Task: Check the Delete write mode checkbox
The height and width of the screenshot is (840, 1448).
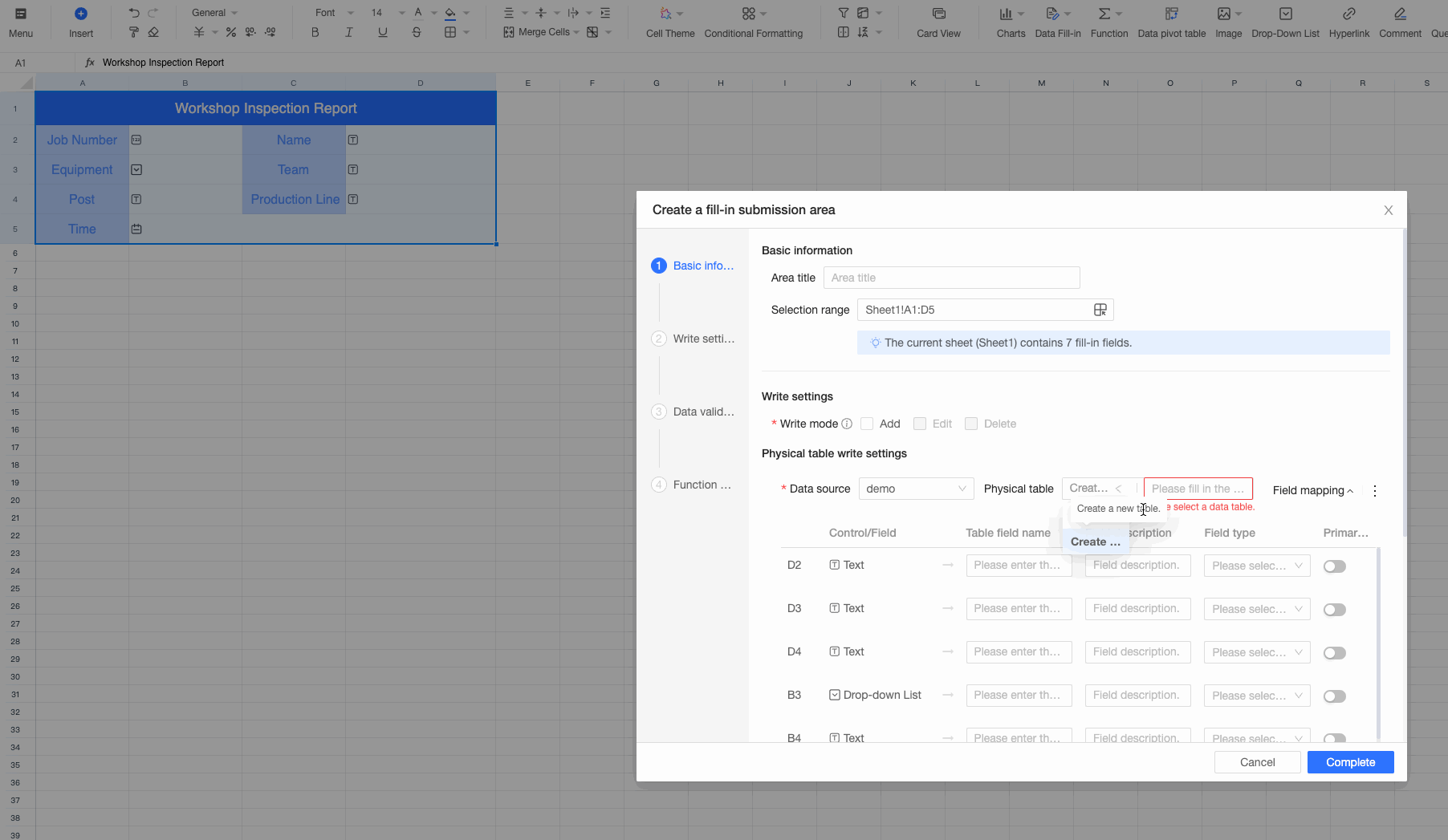Action: 971,424
